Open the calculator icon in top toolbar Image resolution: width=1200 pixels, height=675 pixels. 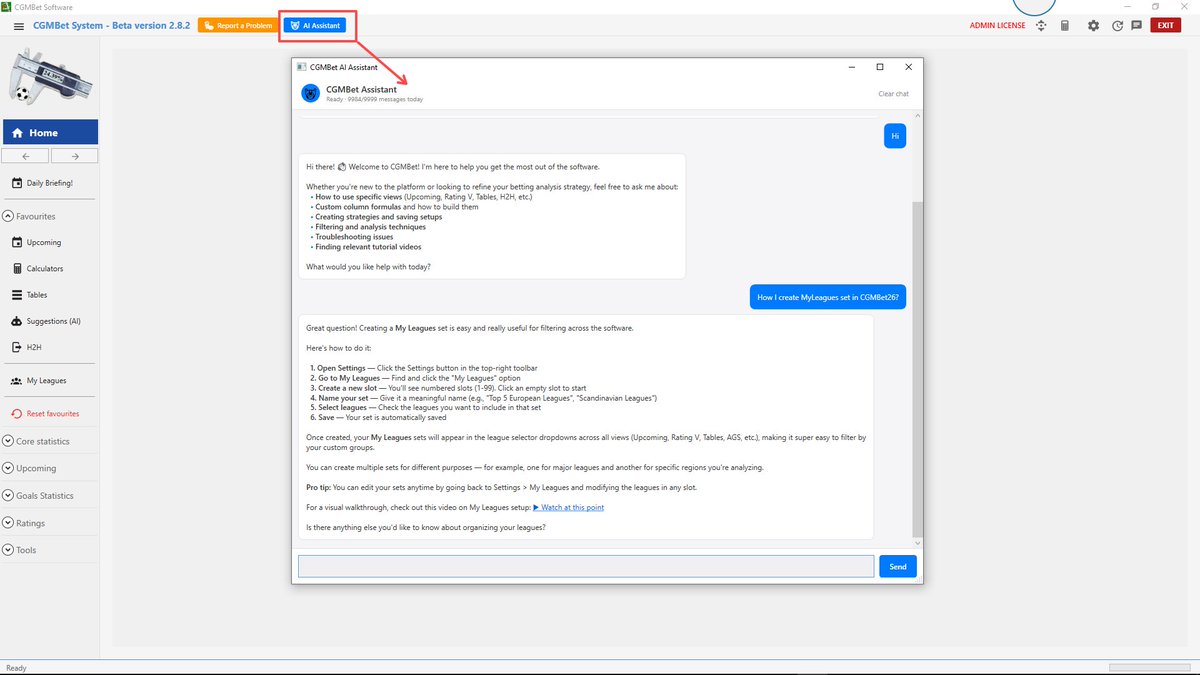1065,26
